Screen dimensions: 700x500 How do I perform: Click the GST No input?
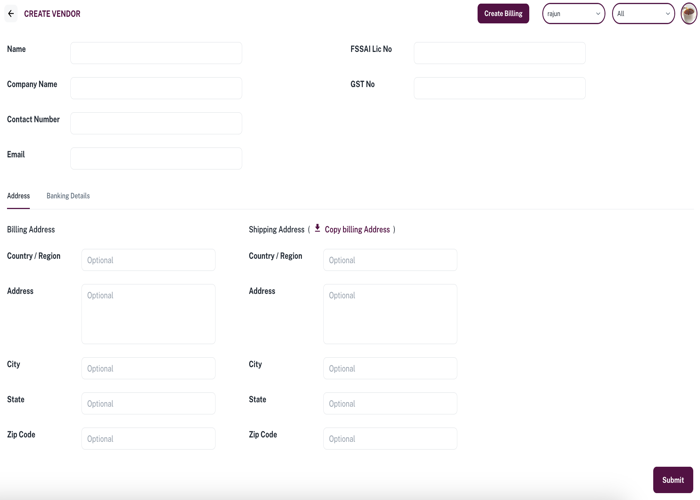[x=500, y=88]
